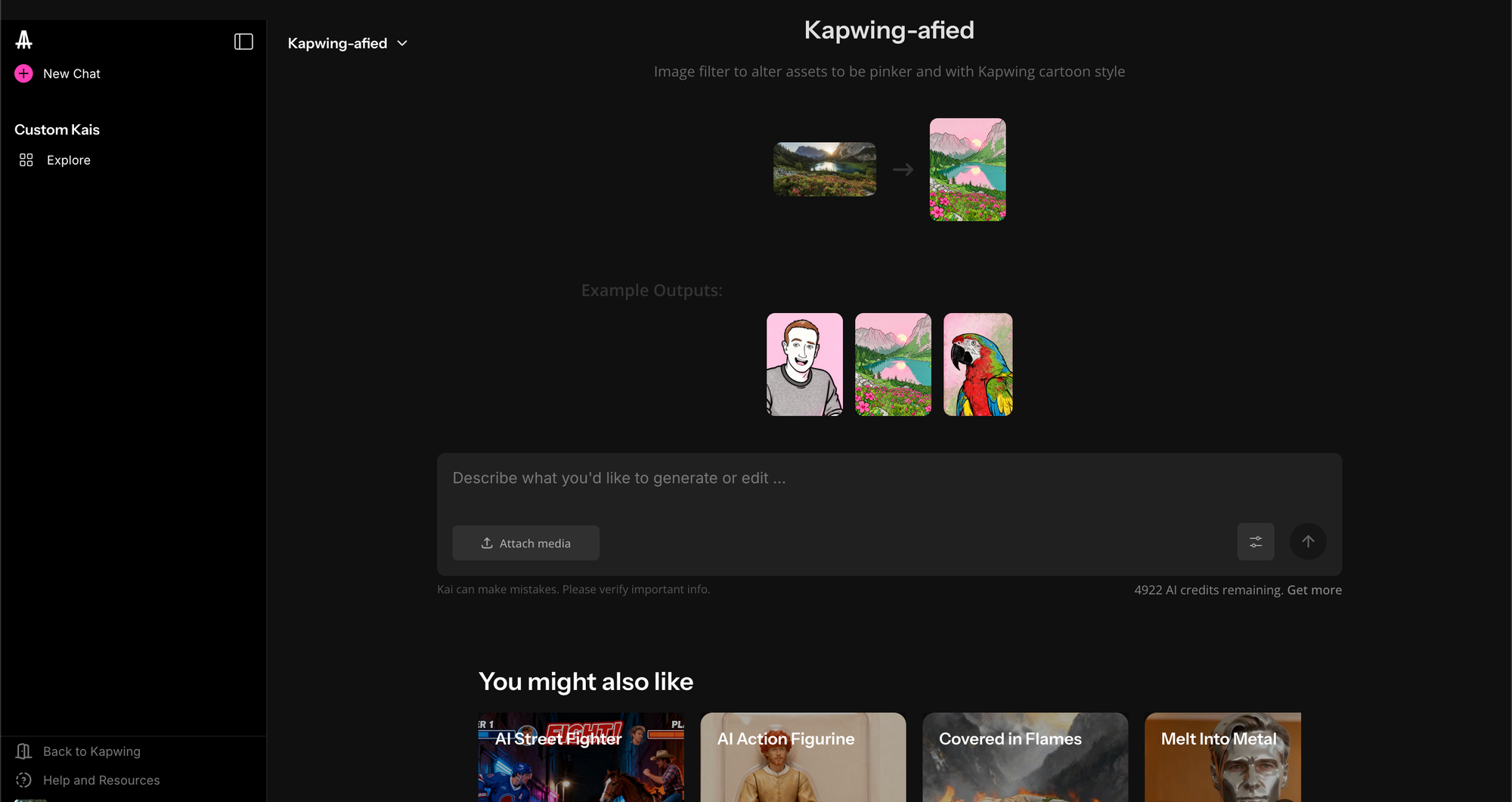This screenshot has height=802, width=1512.
Task: Click the 4922 AI credits remaining text
Action: 1208,590
